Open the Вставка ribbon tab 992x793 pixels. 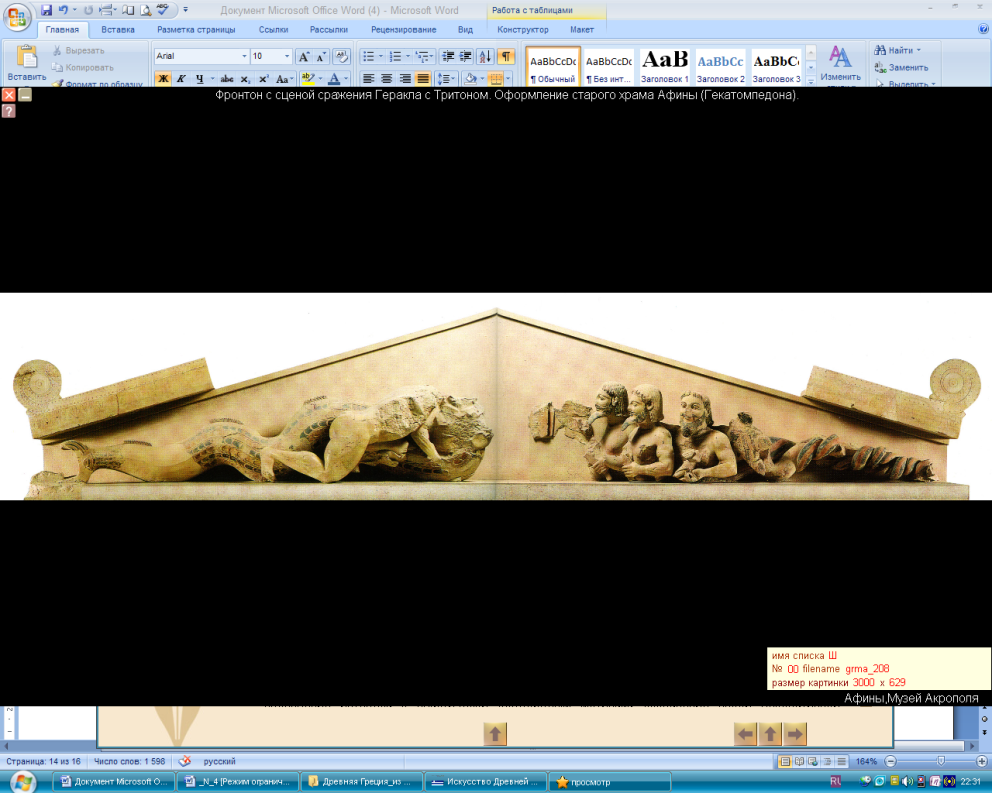pos(118,30)
